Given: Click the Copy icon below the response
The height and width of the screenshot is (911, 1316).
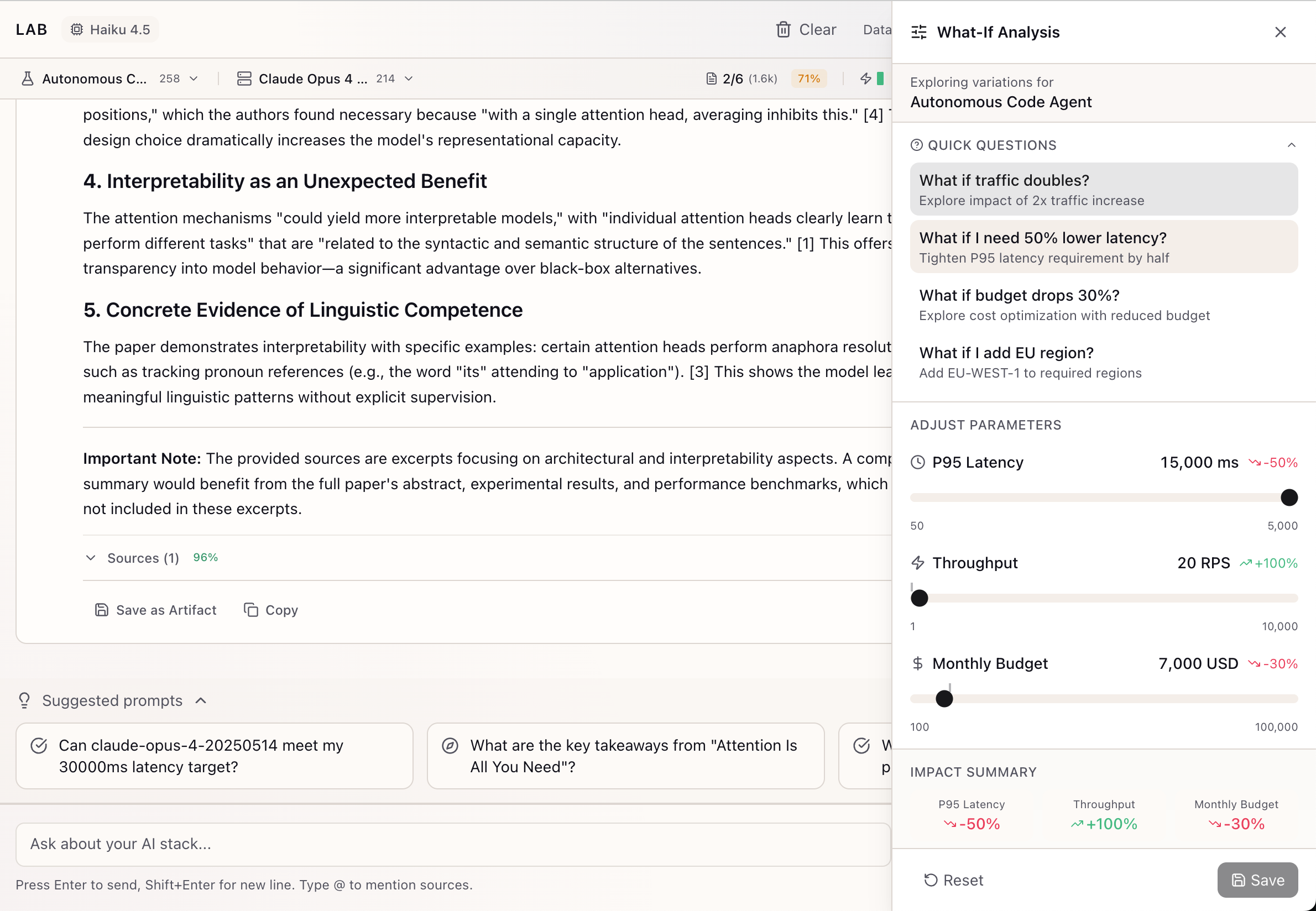Looking at the screenshot, I should (251, 610).
